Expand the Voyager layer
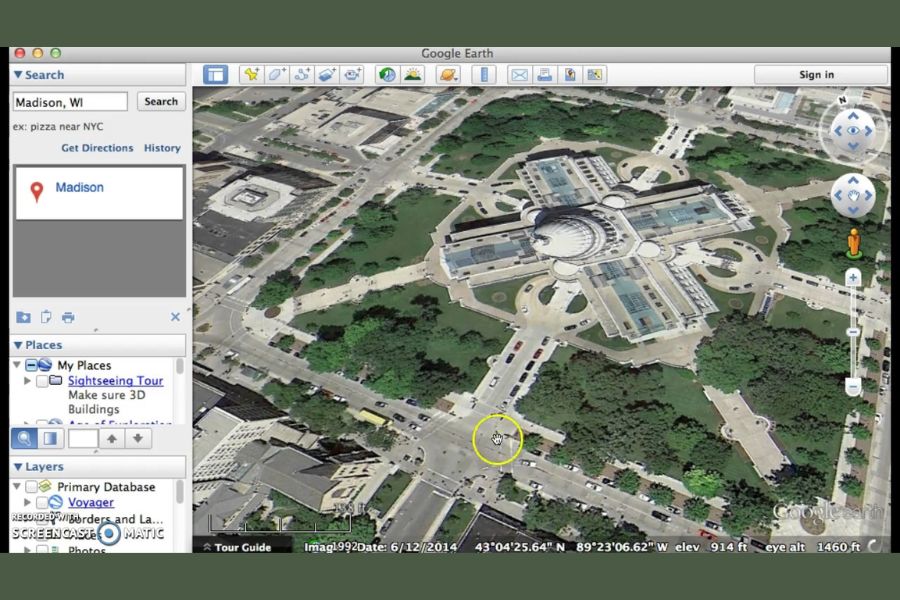900x600 pixels. (27, 502)
